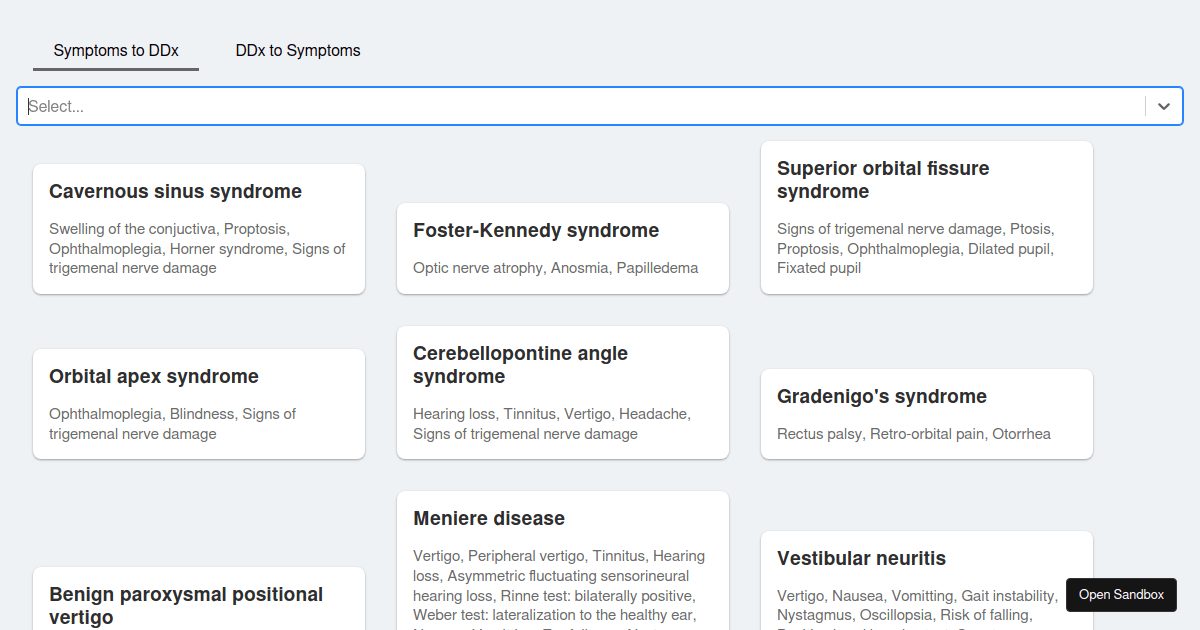Click symptoms text under Cavernous sinus syndrome
Viewport: 1200px width, 630px height.
(197, 248)
